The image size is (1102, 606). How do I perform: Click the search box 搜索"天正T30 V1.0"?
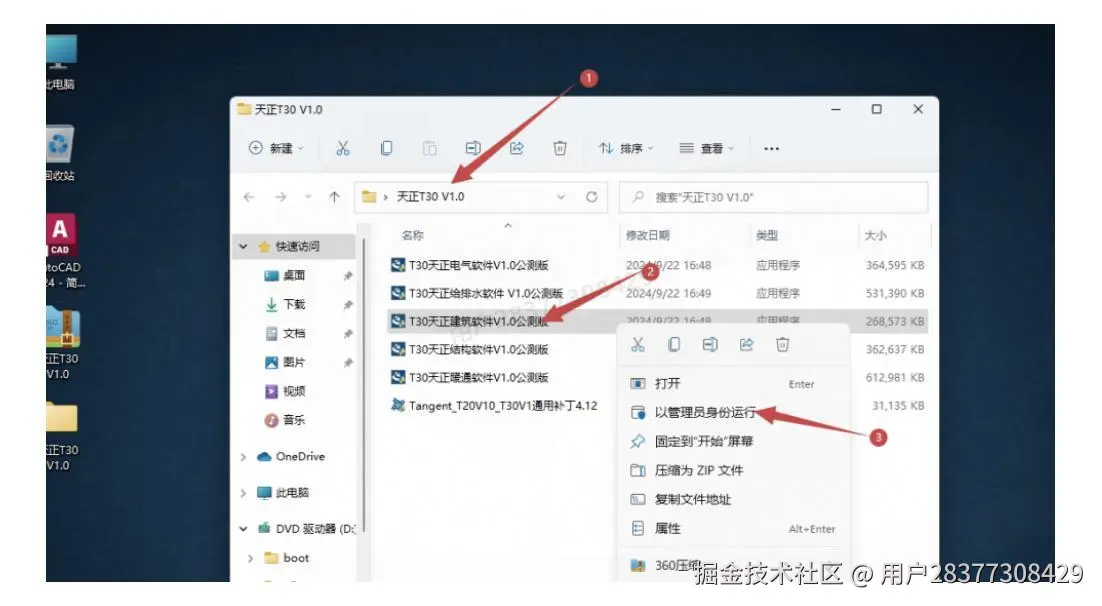point(773,198)
